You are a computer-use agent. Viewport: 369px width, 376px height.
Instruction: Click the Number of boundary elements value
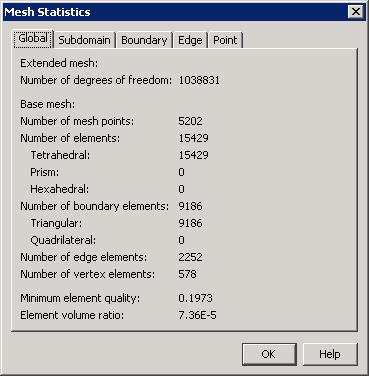click(190, 206)
